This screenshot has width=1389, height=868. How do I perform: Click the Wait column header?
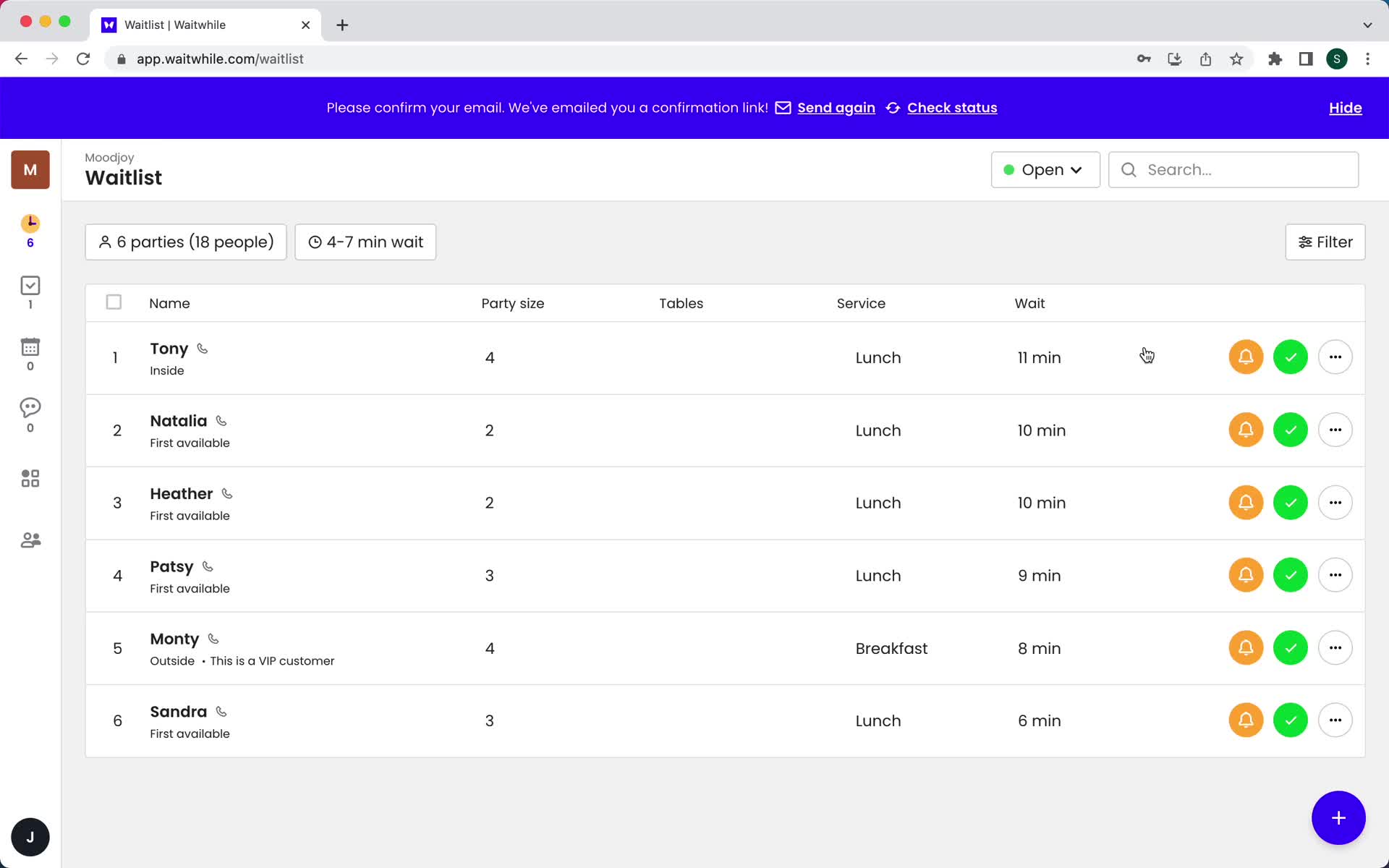[x=1029, y=303]
